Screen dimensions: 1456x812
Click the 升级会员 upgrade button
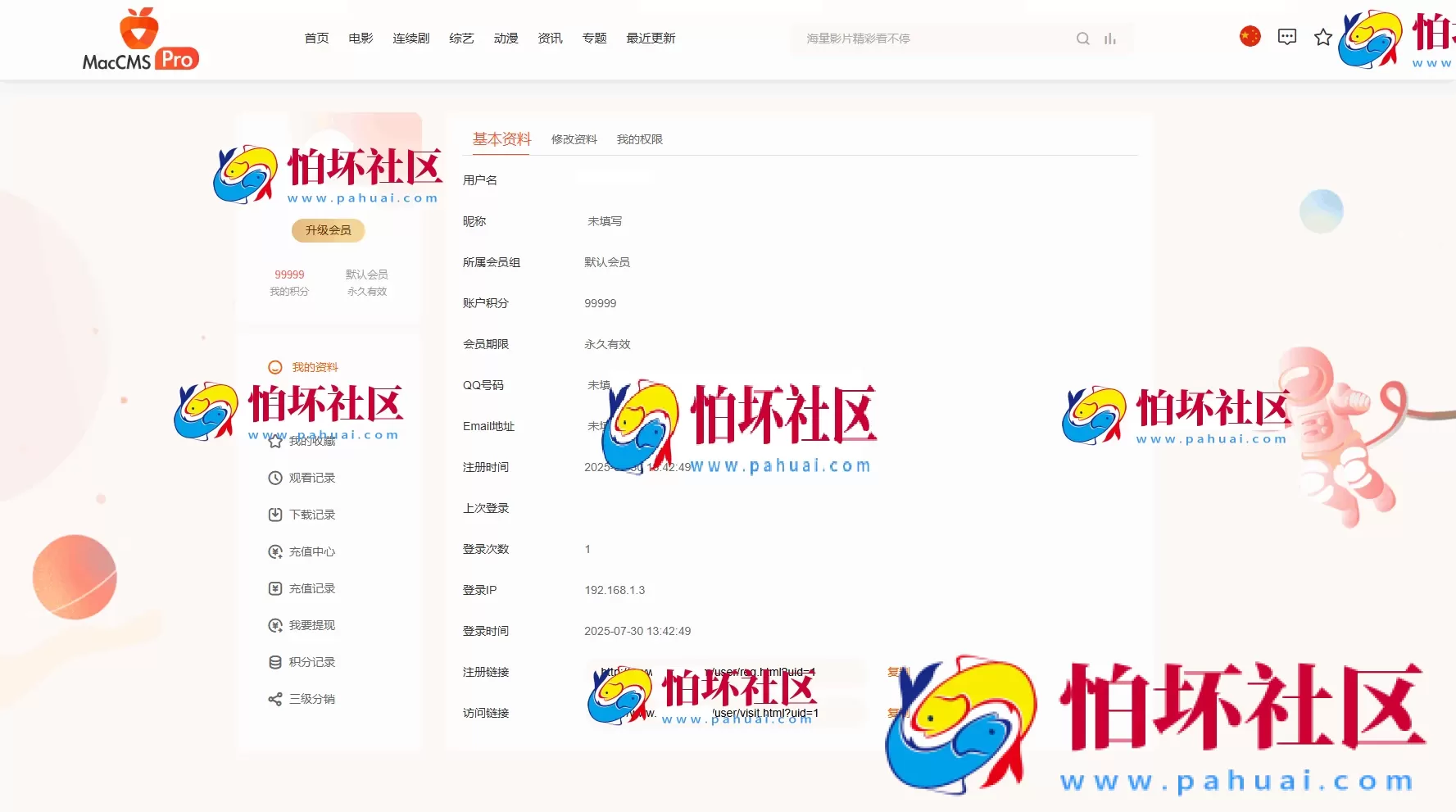click(328, 230)
